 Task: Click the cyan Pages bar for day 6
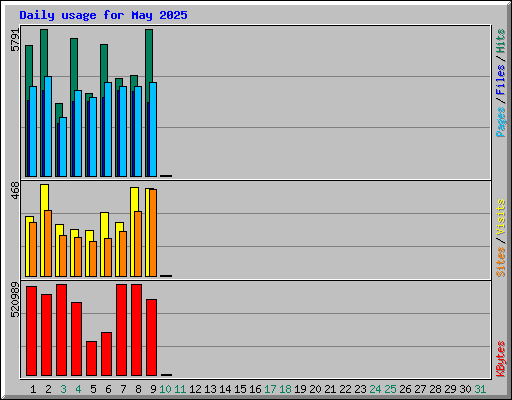pyautogui.click(x=108, y=129)
